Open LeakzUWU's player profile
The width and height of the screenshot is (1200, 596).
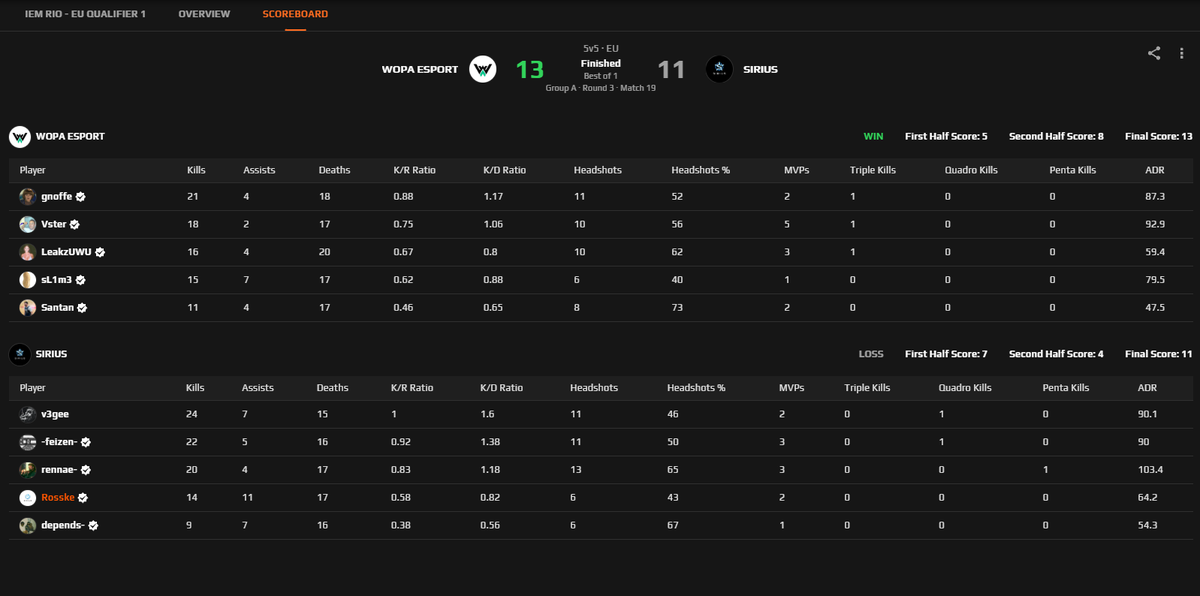[x=67, y=253]
